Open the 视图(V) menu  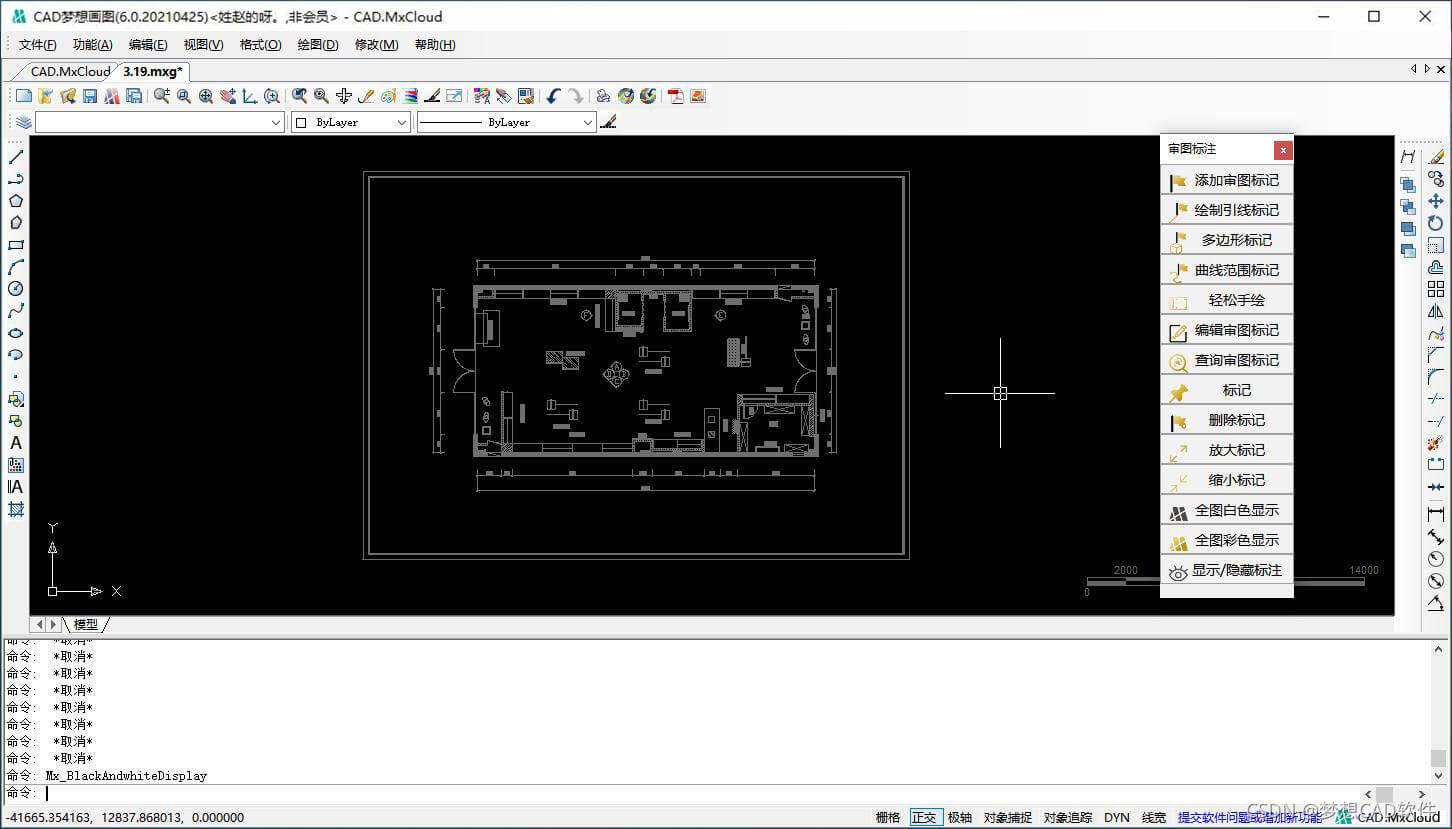(x=204, y=44)
